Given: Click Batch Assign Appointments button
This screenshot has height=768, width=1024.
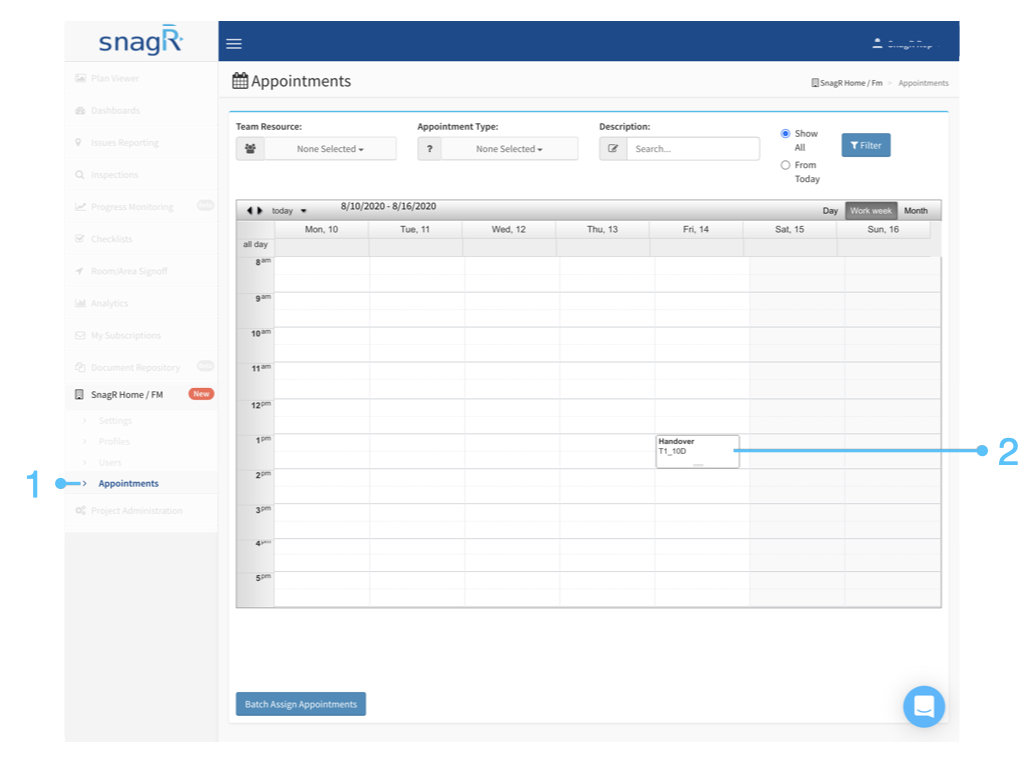Looking at the screenshot, I should pos(301,704).
